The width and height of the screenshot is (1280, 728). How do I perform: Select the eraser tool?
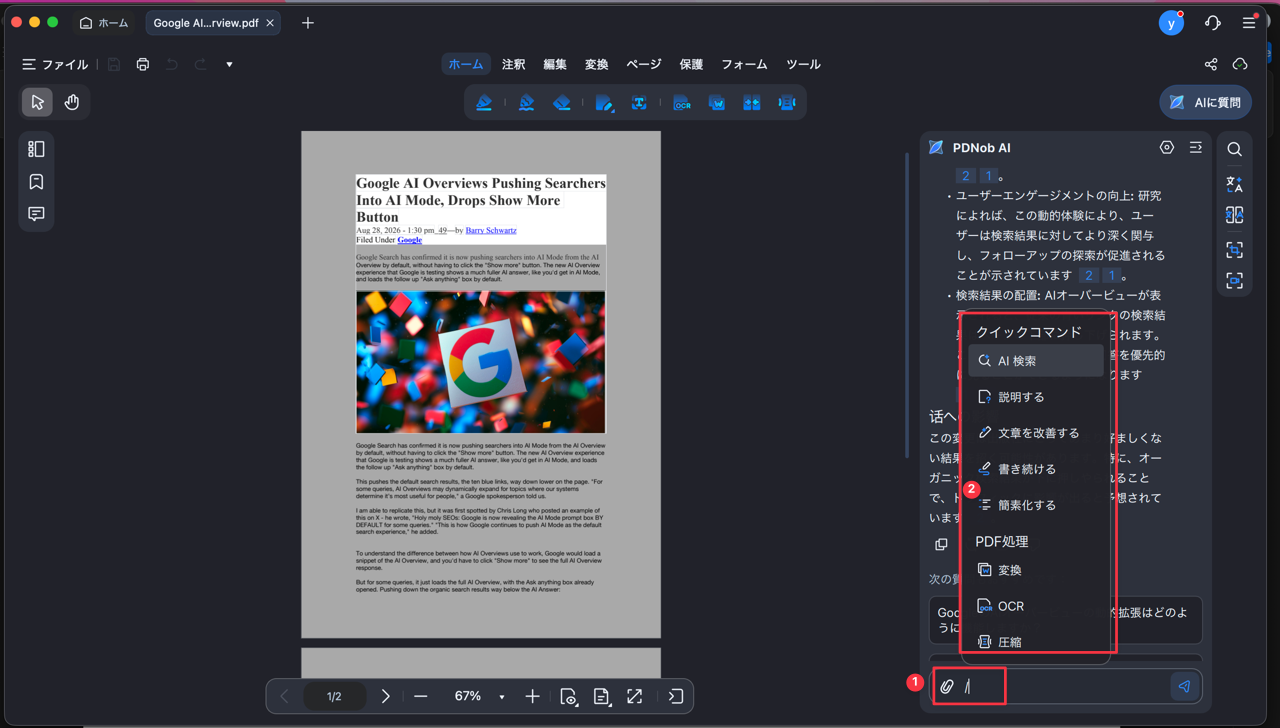(562, 103)
